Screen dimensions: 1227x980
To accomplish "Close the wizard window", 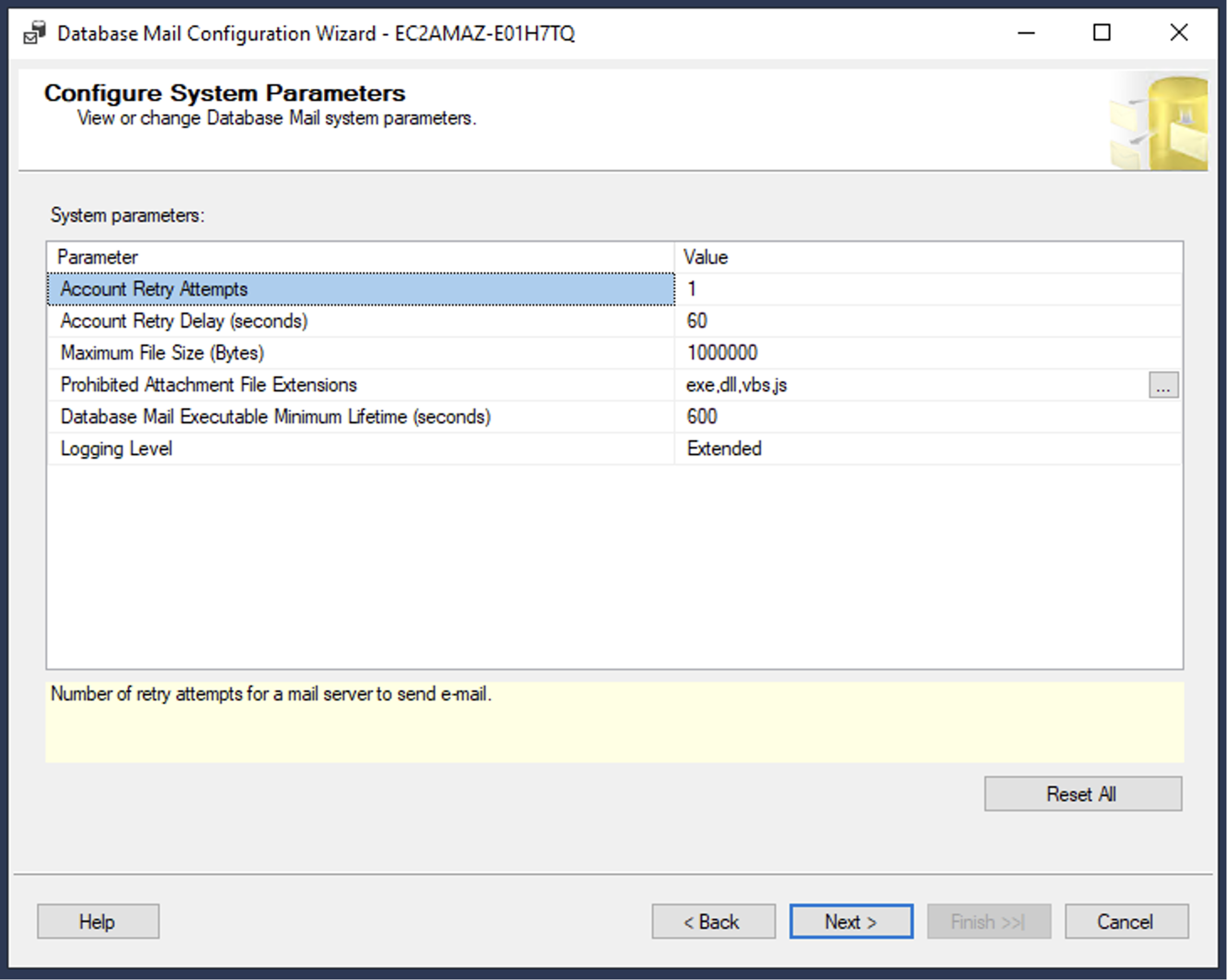I will coord(1179,33).
